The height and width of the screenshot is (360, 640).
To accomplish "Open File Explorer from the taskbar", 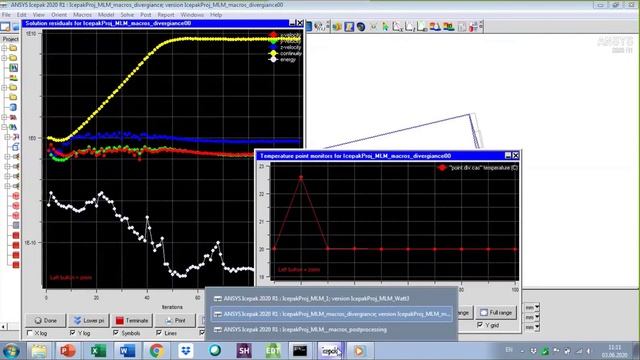I will coord(39,351).
